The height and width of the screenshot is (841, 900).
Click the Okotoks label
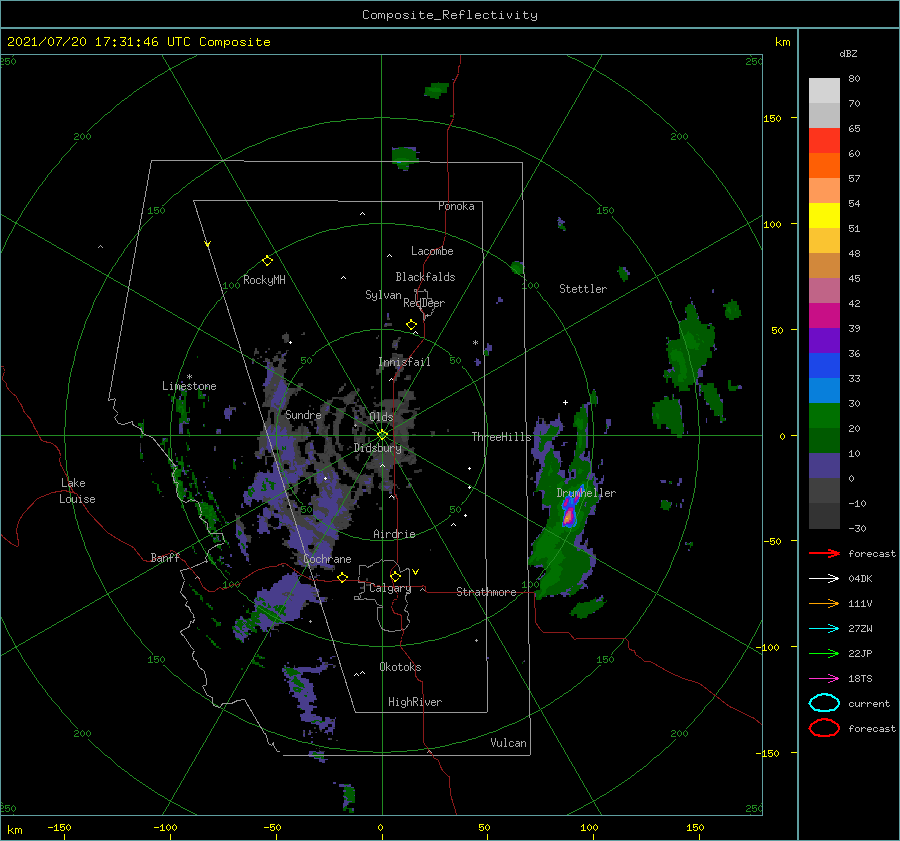click(400, 667)
